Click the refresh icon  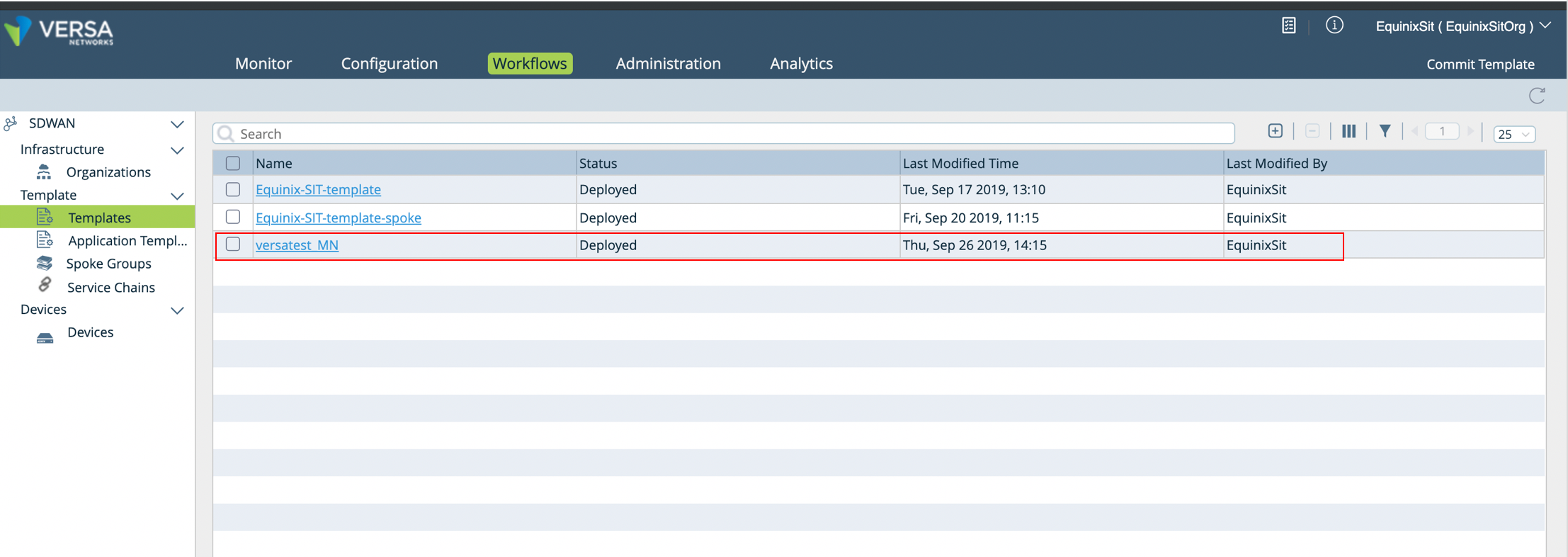tap(1537, 95)
